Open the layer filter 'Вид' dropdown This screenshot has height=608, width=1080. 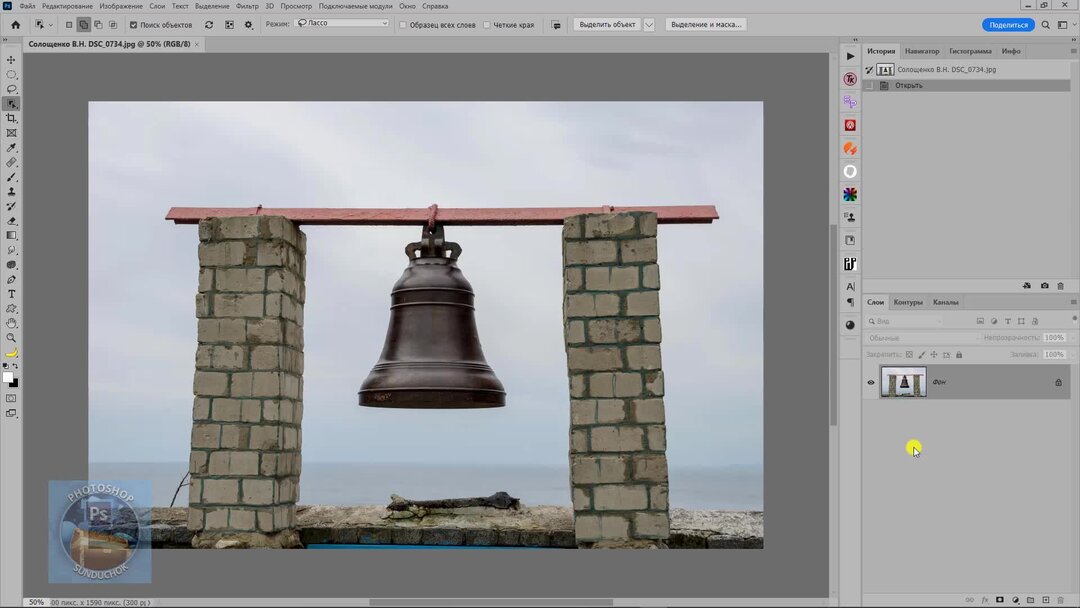tap(904, 322)
